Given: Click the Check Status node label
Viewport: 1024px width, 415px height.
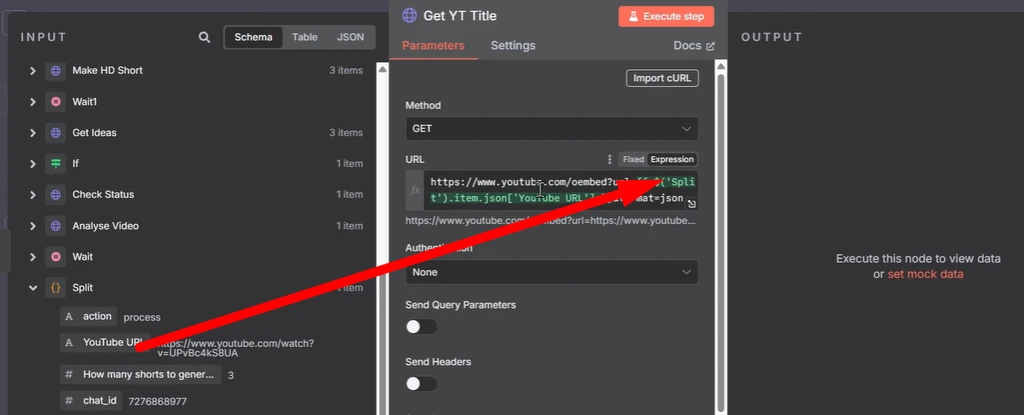Looking at the screenshot, I should coord(103,195).
